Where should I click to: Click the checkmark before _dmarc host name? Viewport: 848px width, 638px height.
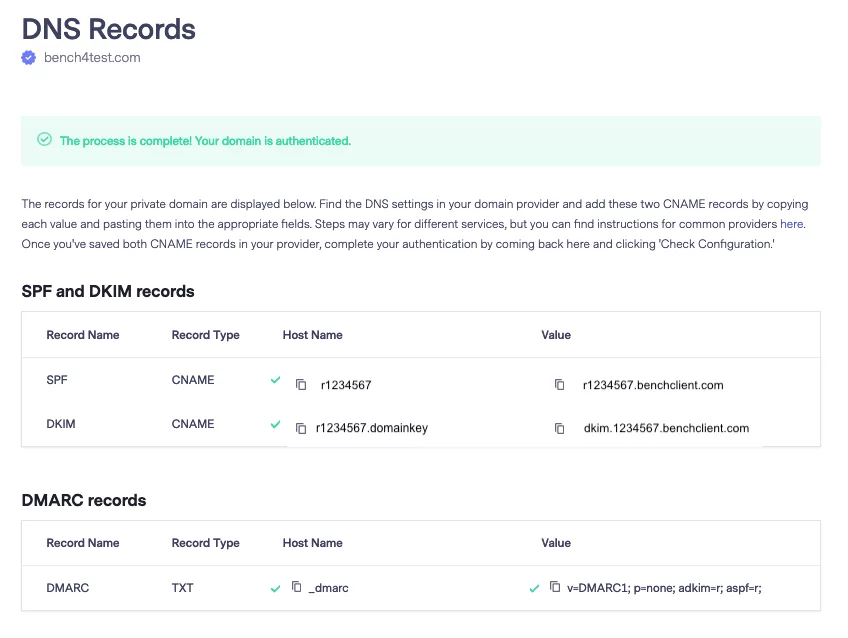coord(275,589)
